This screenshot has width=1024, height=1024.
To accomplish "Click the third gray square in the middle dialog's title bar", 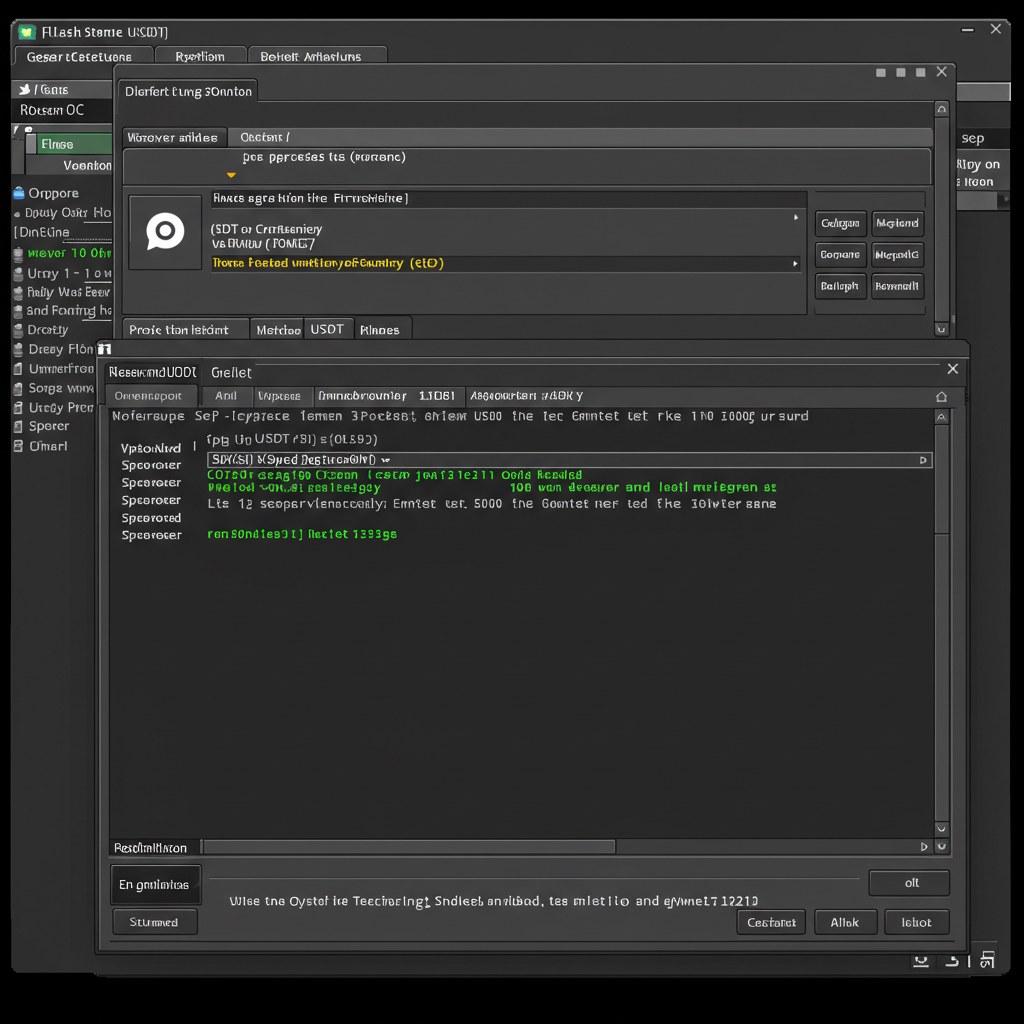I will (920, 72).
